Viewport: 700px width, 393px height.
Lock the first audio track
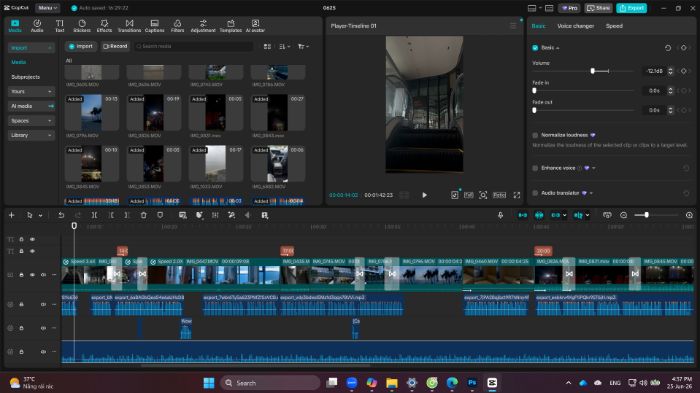[21, 304]
